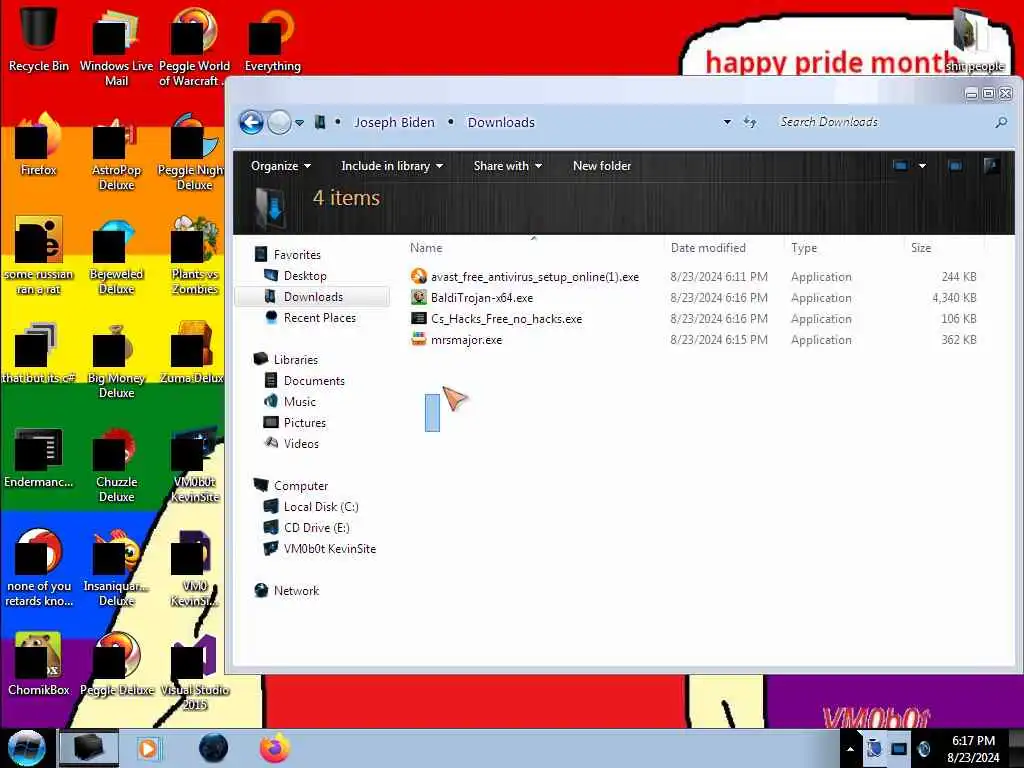
Task: Click the avast file icon
Action: point(419,276)
